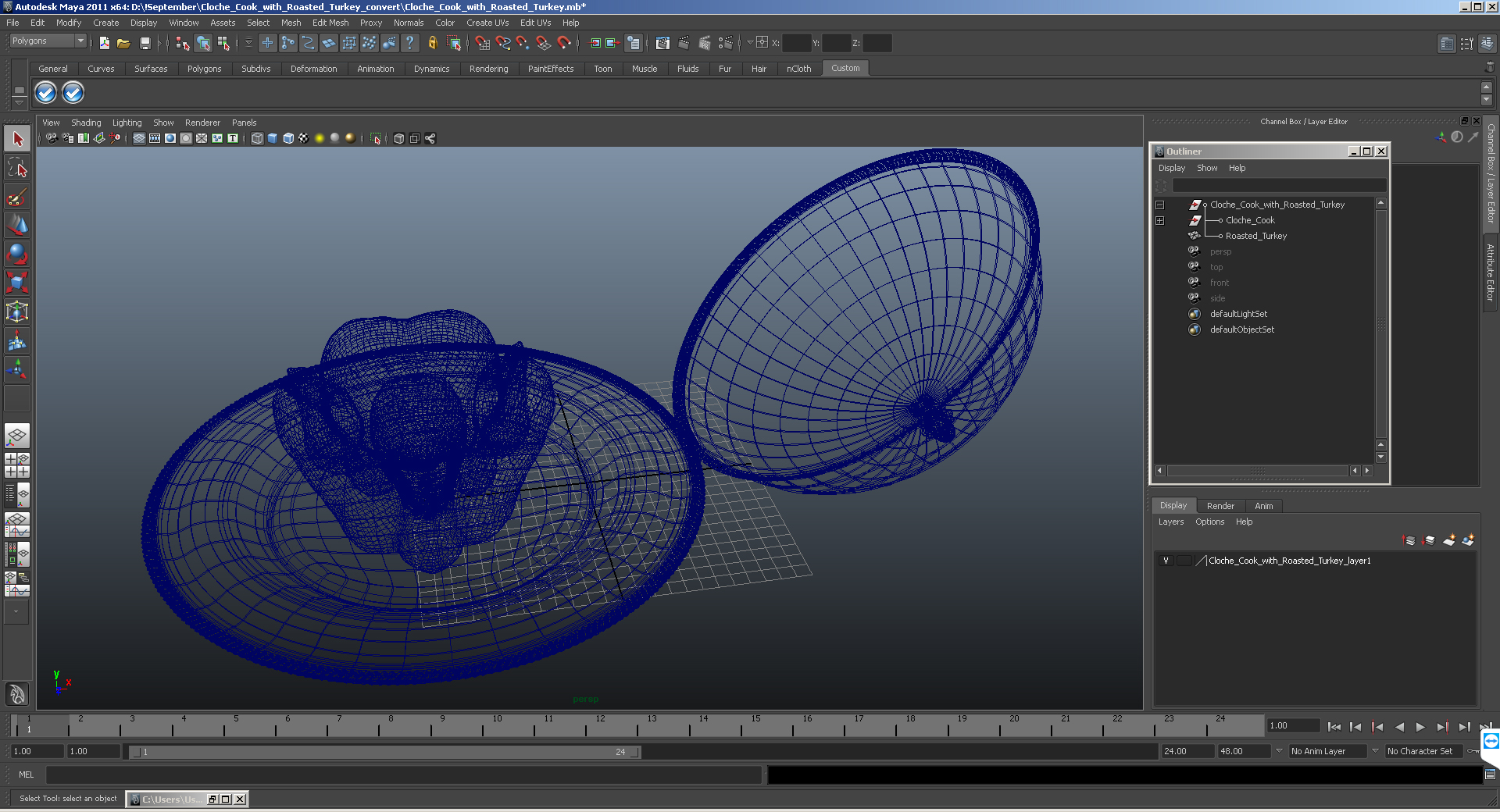The width and height of the screenshot is (1500, 812).
Task: Activate the Move tool cone icon
Action: pyautogui.click(x=17, y=225)
